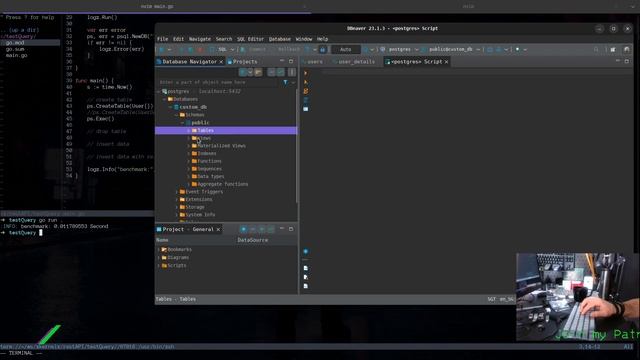Viewport: 640px width, 360px height.
Task: Run the SQL statement with the orange arrow icon
Action: 306,73
